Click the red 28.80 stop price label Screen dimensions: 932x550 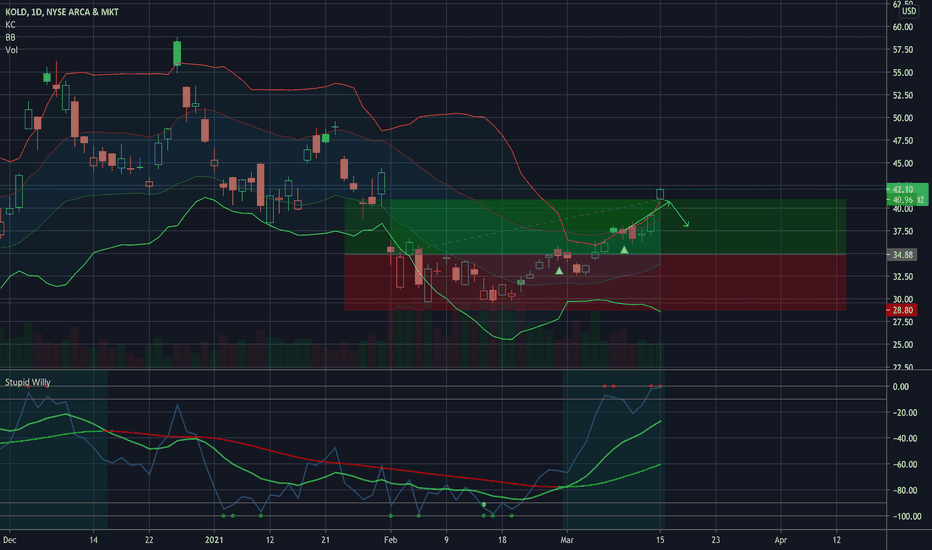click(902, 310)
